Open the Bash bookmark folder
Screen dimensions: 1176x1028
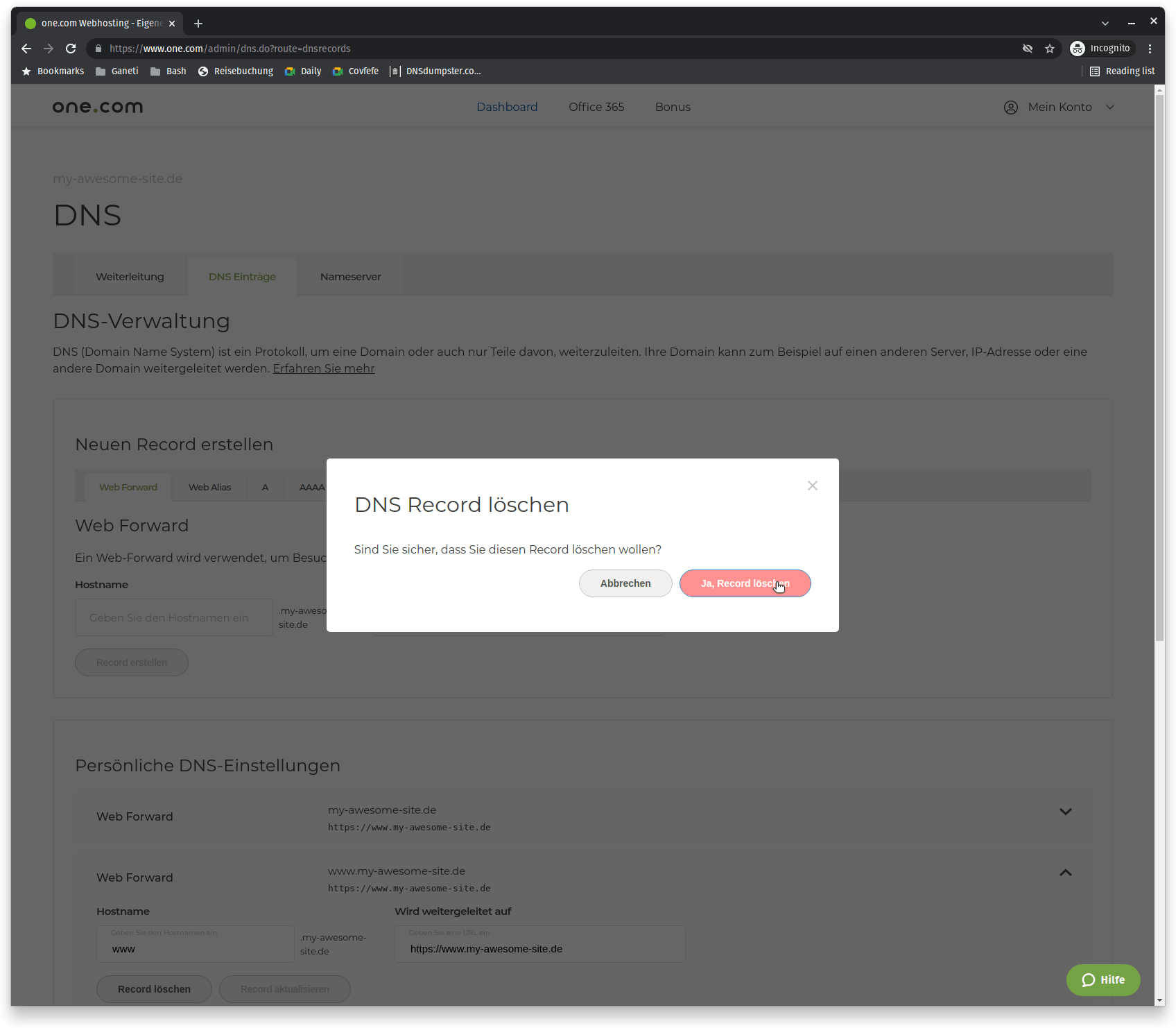point(168,71)
